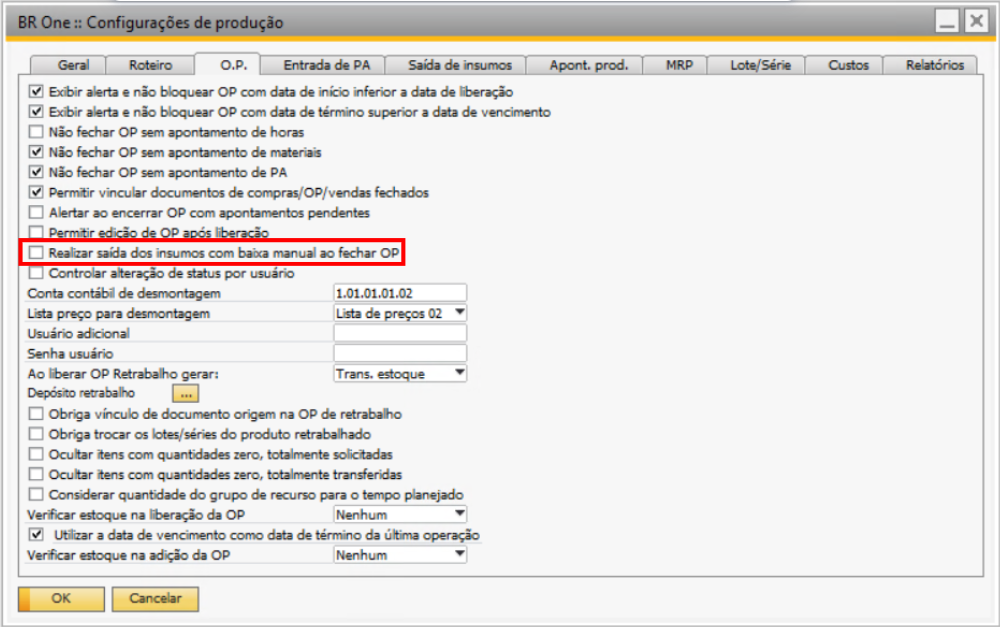Minimize the BR One configuration window
This screenshot has height=627, width=1000.
coord(948,21)
